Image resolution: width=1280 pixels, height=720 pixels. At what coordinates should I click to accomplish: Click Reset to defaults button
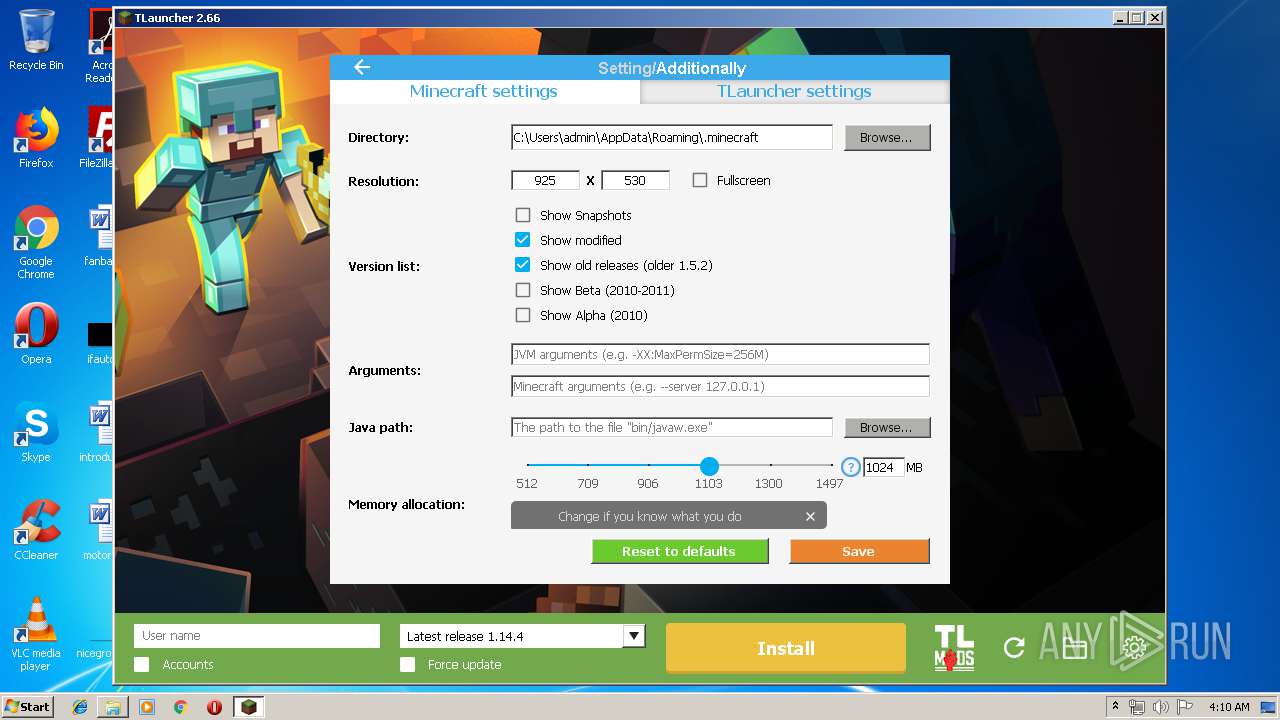pyautogui.click(x=679, y=551)
